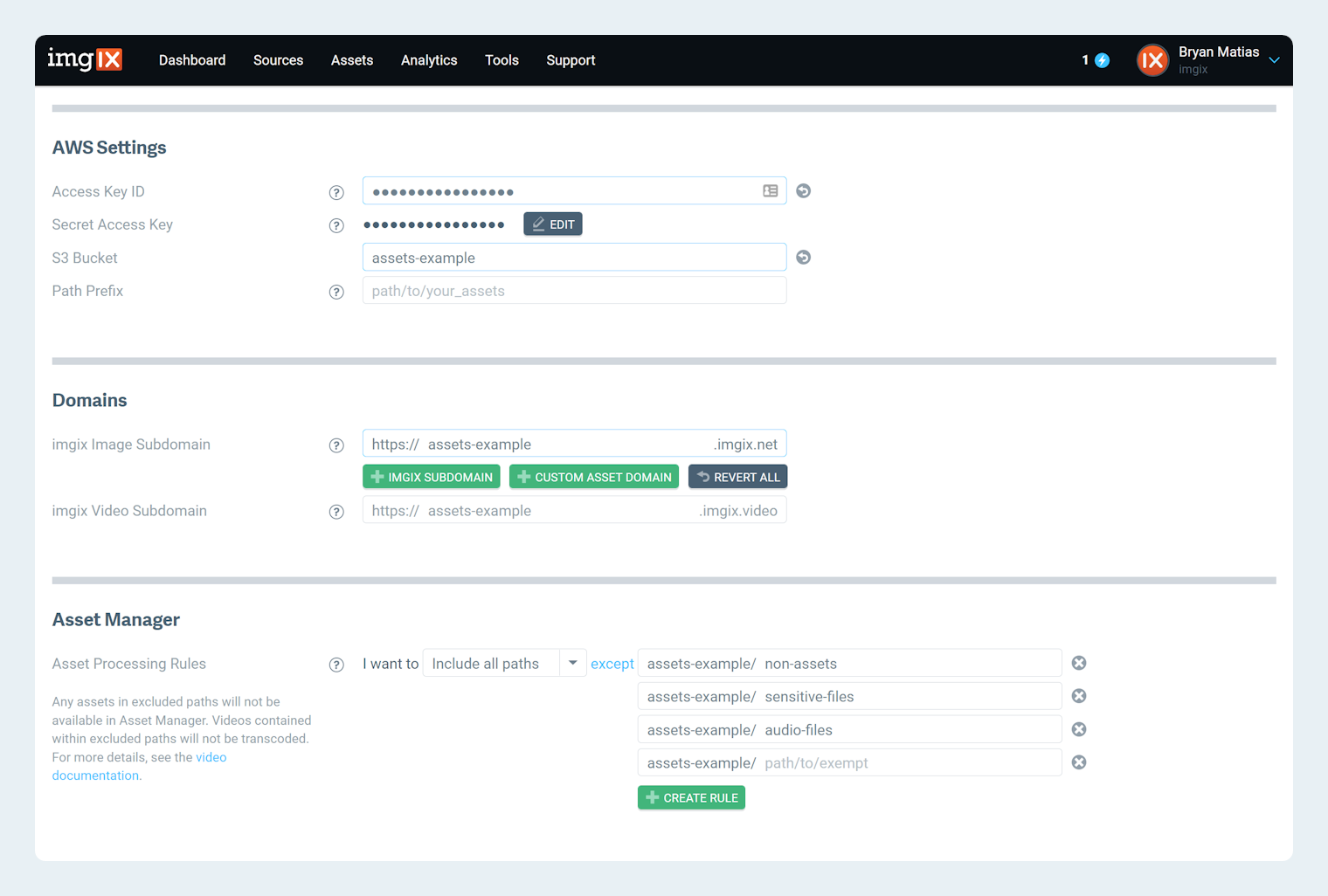Click REVERT ALL domains button

point(738,477)
